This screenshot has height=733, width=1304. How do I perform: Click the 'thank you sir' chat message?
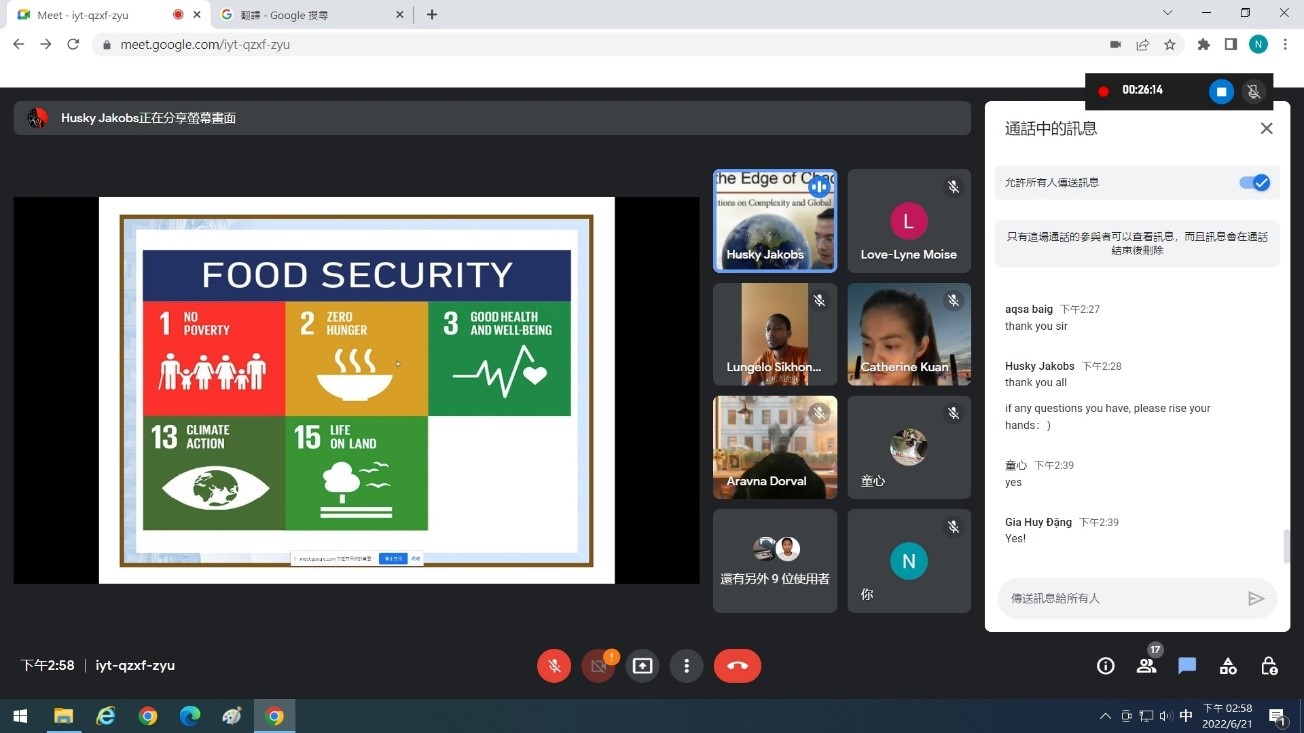click(x=1036, y=326)
